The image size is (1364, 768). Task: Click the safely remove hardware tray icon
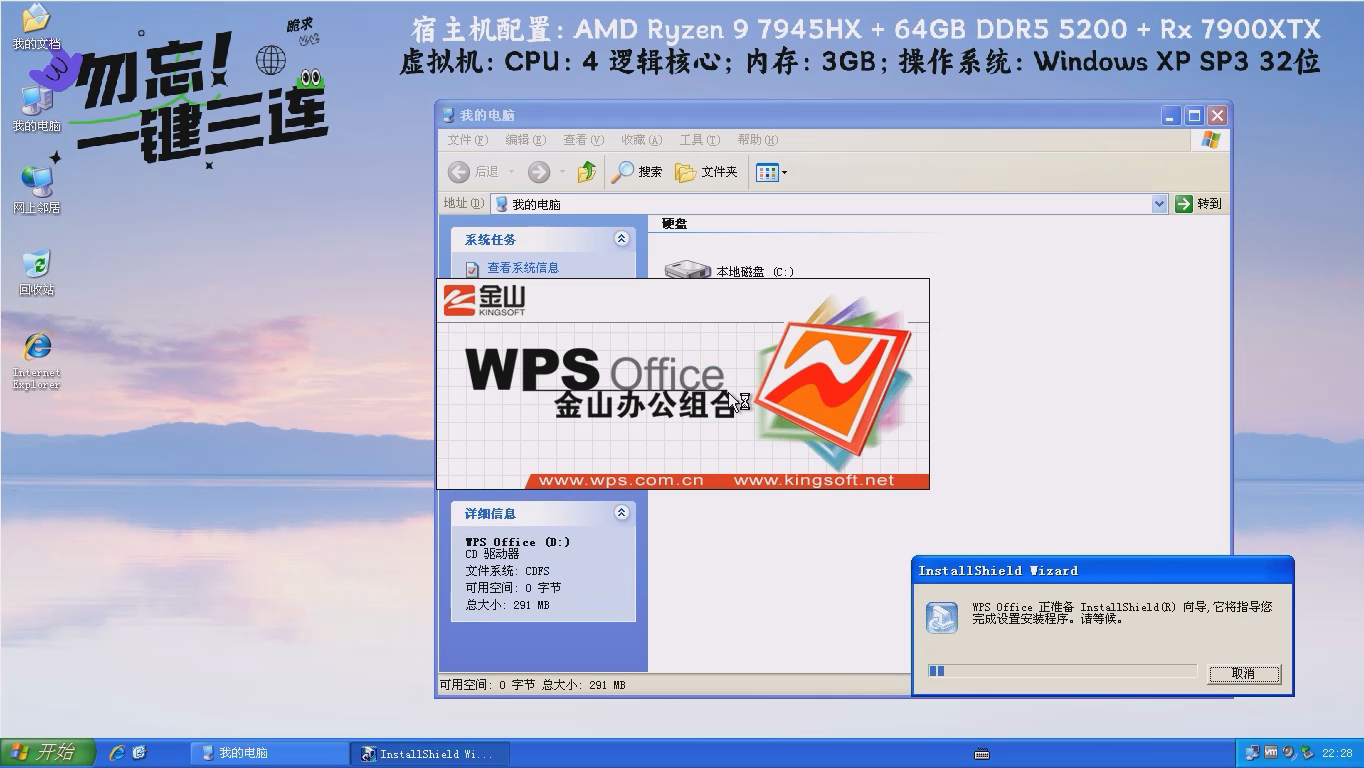pyautogui.click(x=1306, y=753)
